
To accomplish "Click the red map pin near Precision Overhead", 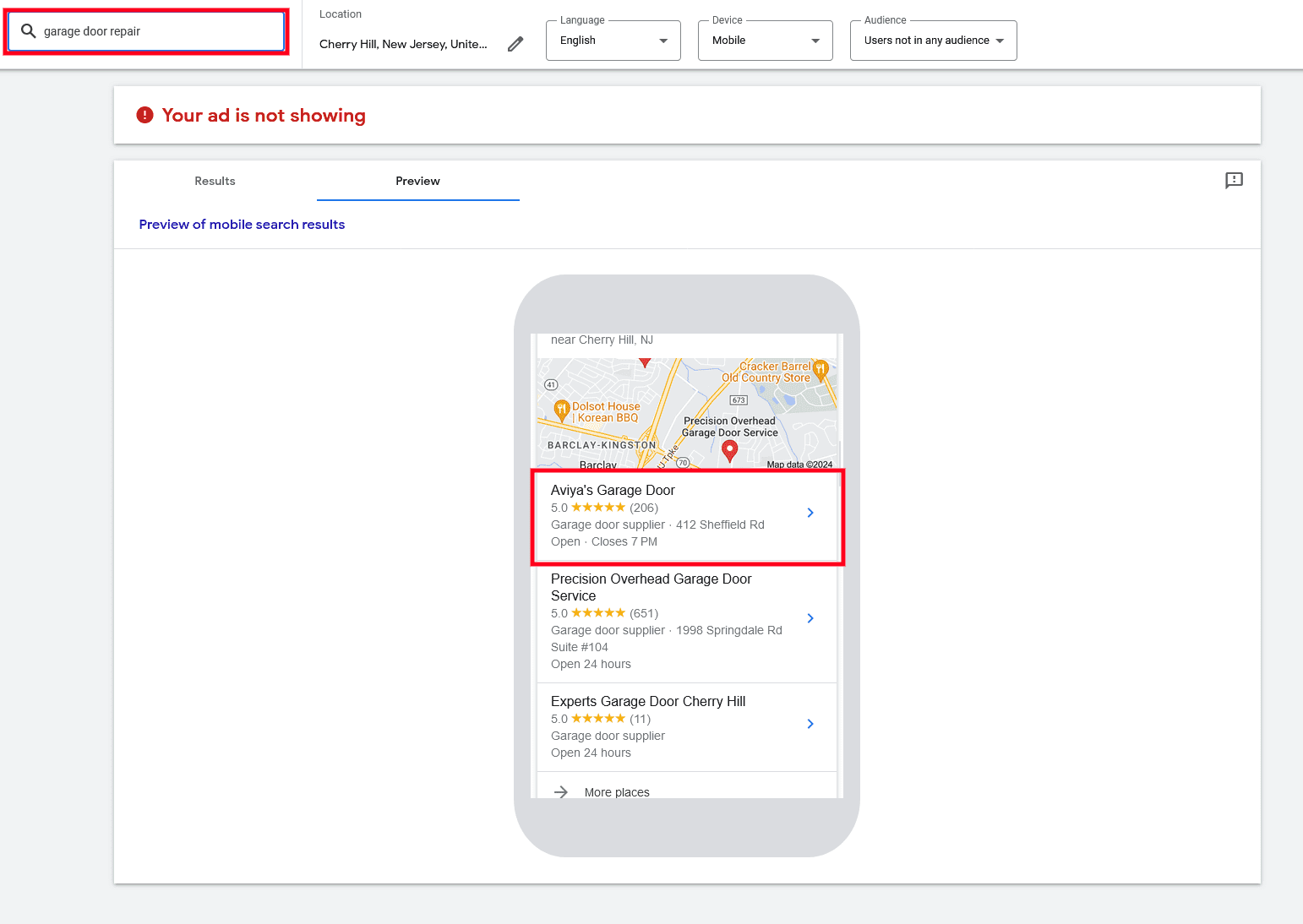I will tap(730, 451).
